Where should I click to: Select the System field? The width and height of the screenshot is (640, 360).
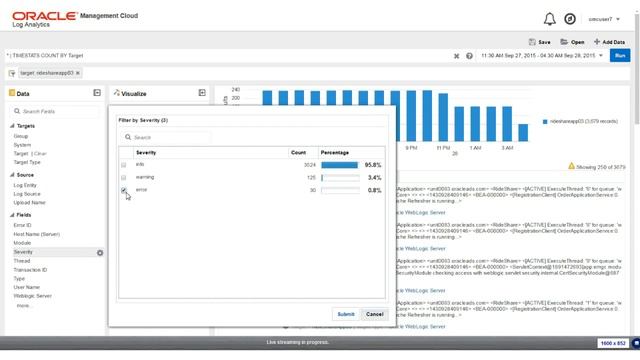[22, 145]
